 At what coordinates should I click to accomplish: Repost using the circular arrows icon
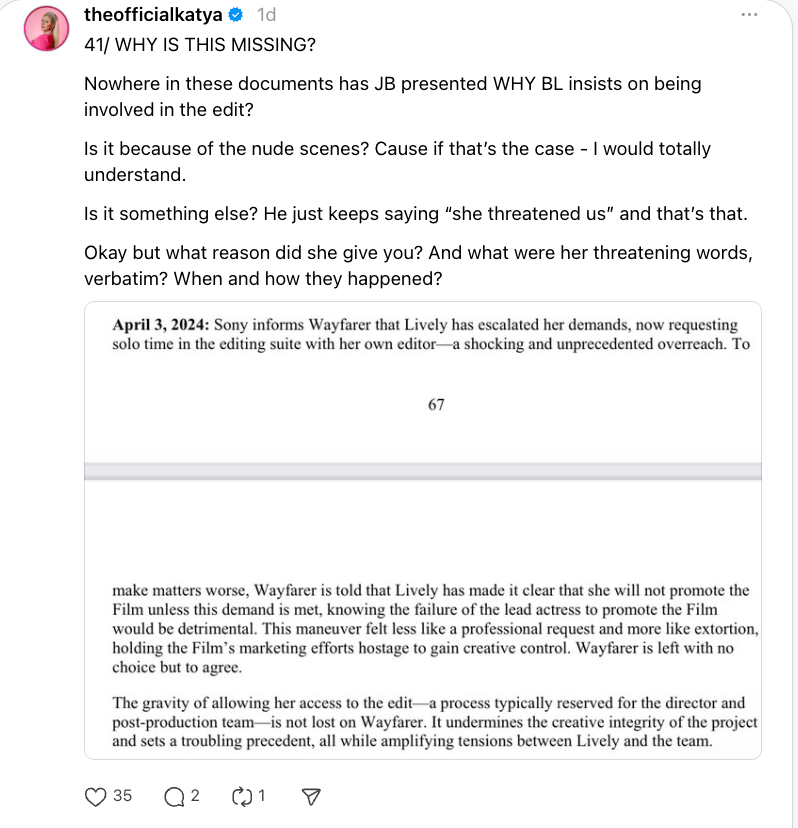(x=241, y=796)
